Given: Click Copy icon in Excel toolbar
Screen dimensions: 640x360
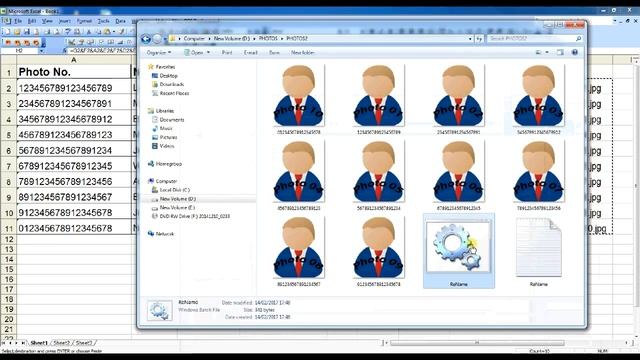Looking at the screenshot, I should click(98, 31).
